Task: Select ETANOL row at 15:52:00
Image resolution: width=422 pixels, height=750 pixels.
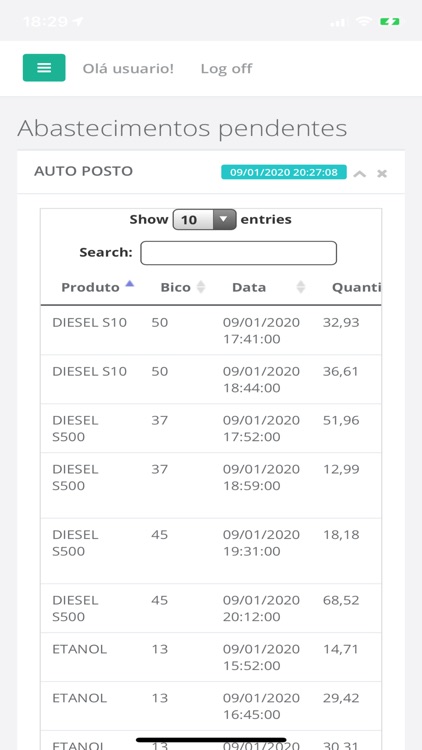Action: 211,657
